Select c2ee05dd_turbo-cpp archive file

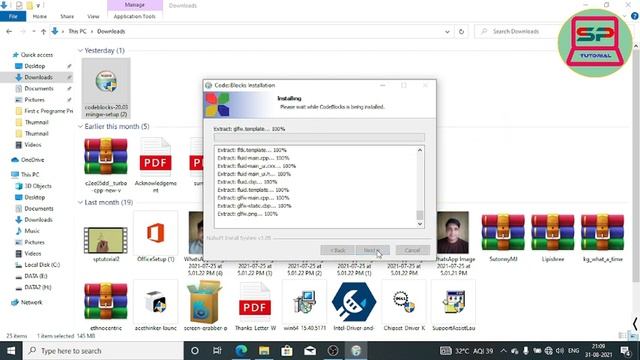click(x=106, y=165)
